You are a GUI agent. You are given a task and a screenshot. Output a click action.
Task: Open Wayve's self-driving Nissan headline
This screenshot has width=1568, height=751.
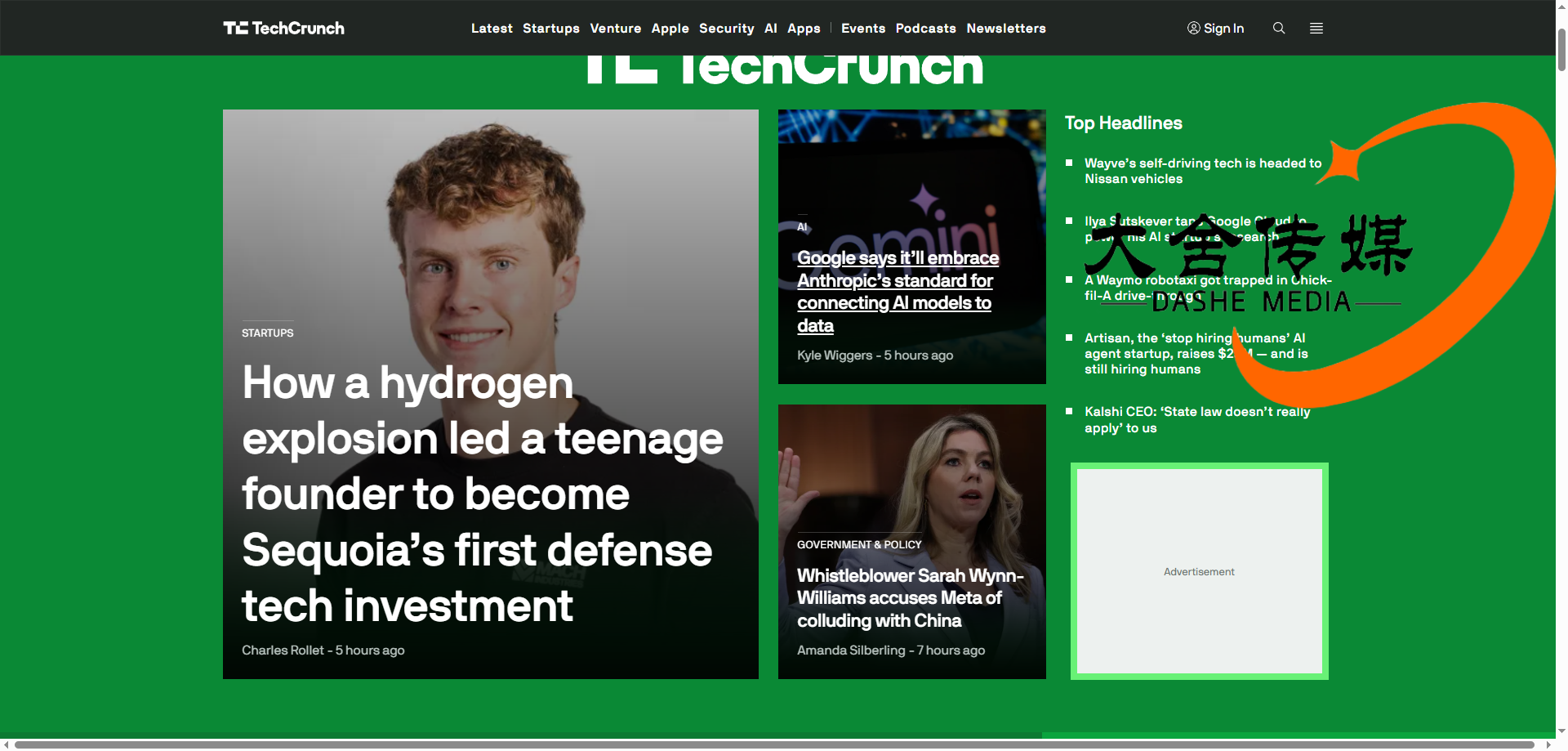(1203, 171)
